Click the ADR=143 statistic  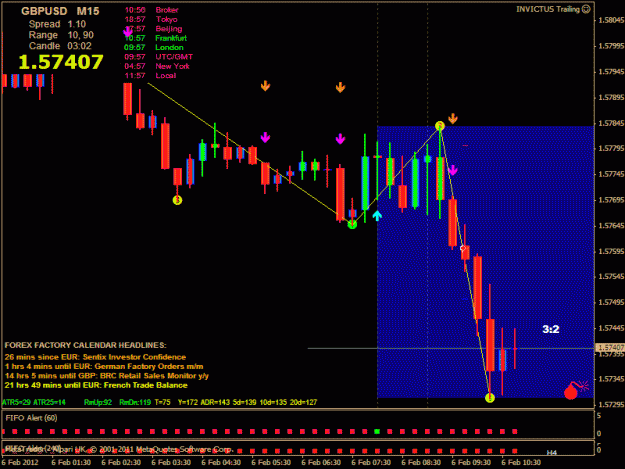[215, 402]
